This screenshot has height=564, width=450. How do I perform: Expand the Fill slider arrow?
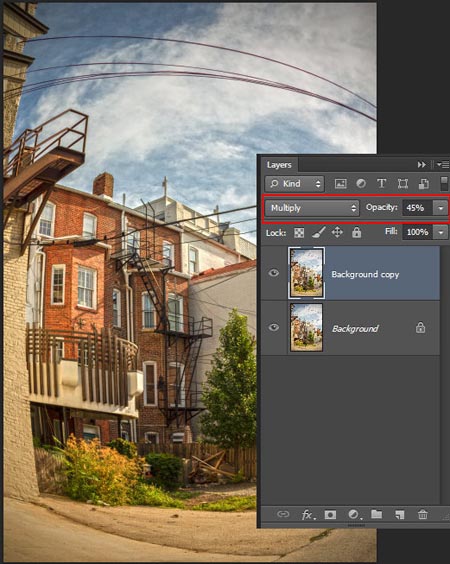click(x=441, y=232)
